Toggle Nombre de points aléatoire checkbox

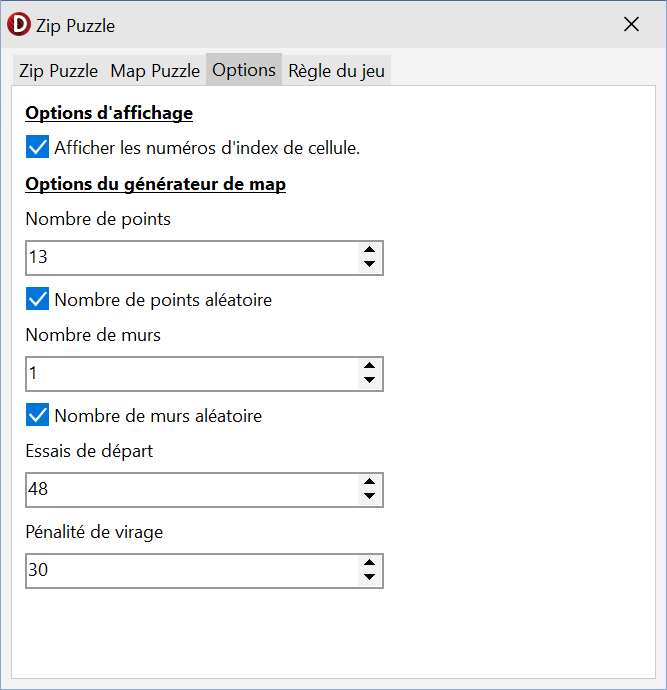coord(38,299)
